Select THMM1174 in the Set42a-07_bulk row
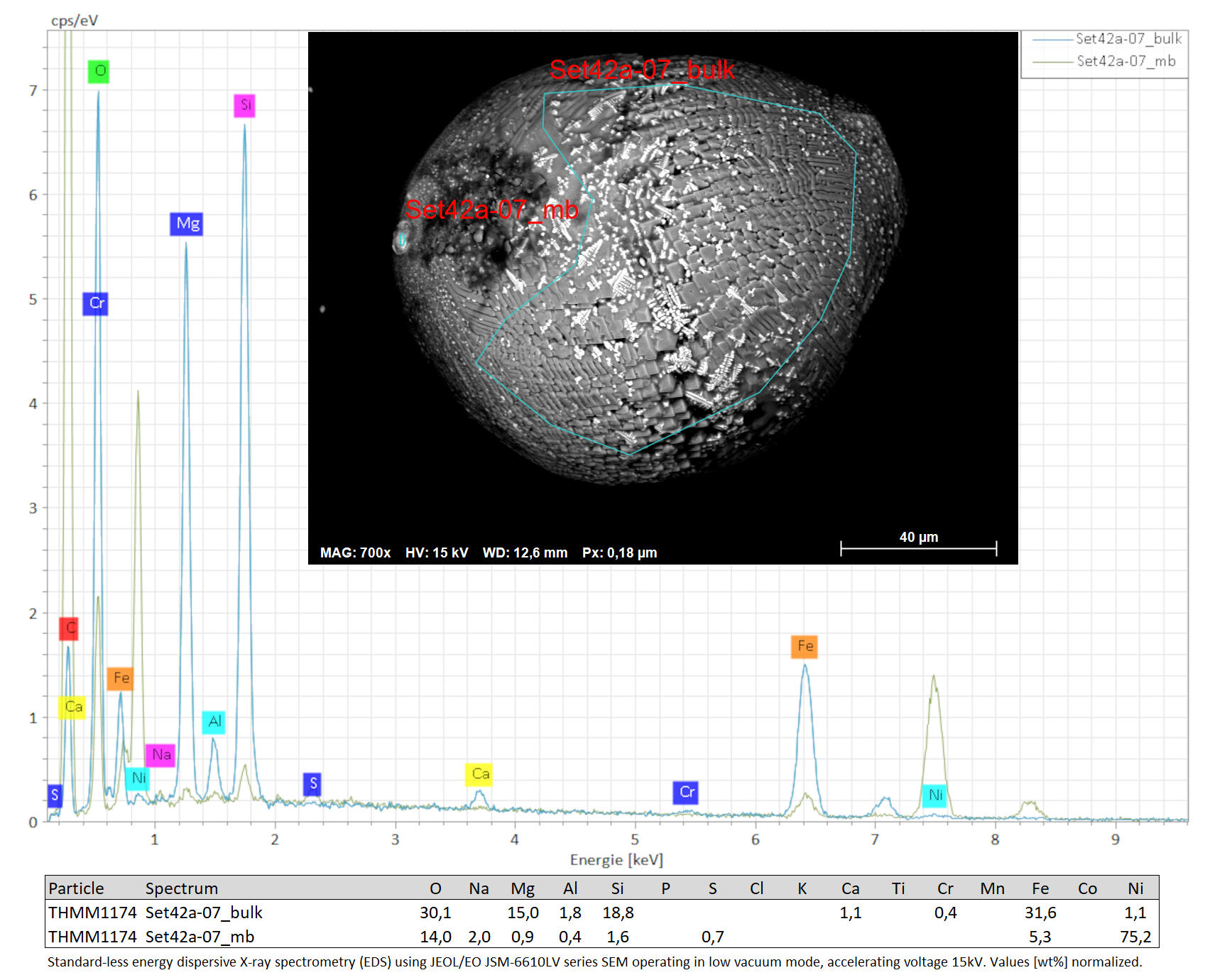This screenshot has height=980, width=1205. coord(92,913)
